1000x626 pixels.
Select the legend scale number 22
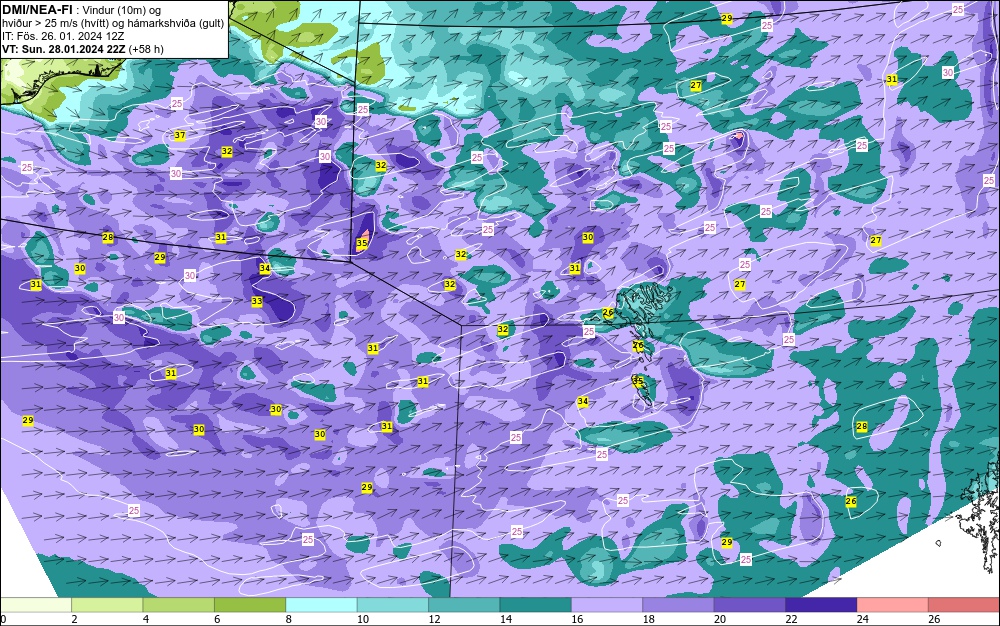coord(791,619)
